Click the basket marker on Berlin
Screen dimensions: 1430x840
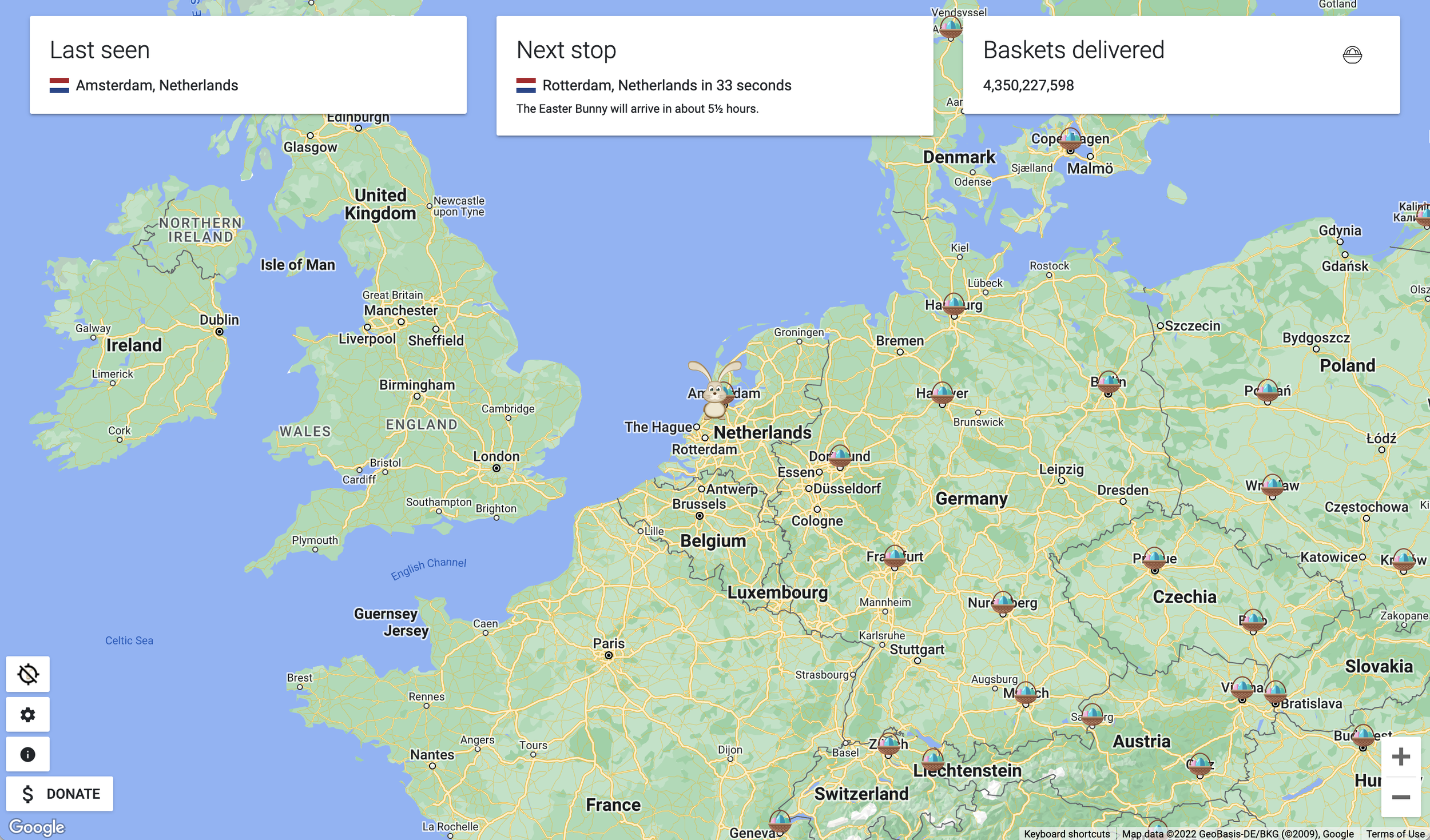pos(1109,383)
